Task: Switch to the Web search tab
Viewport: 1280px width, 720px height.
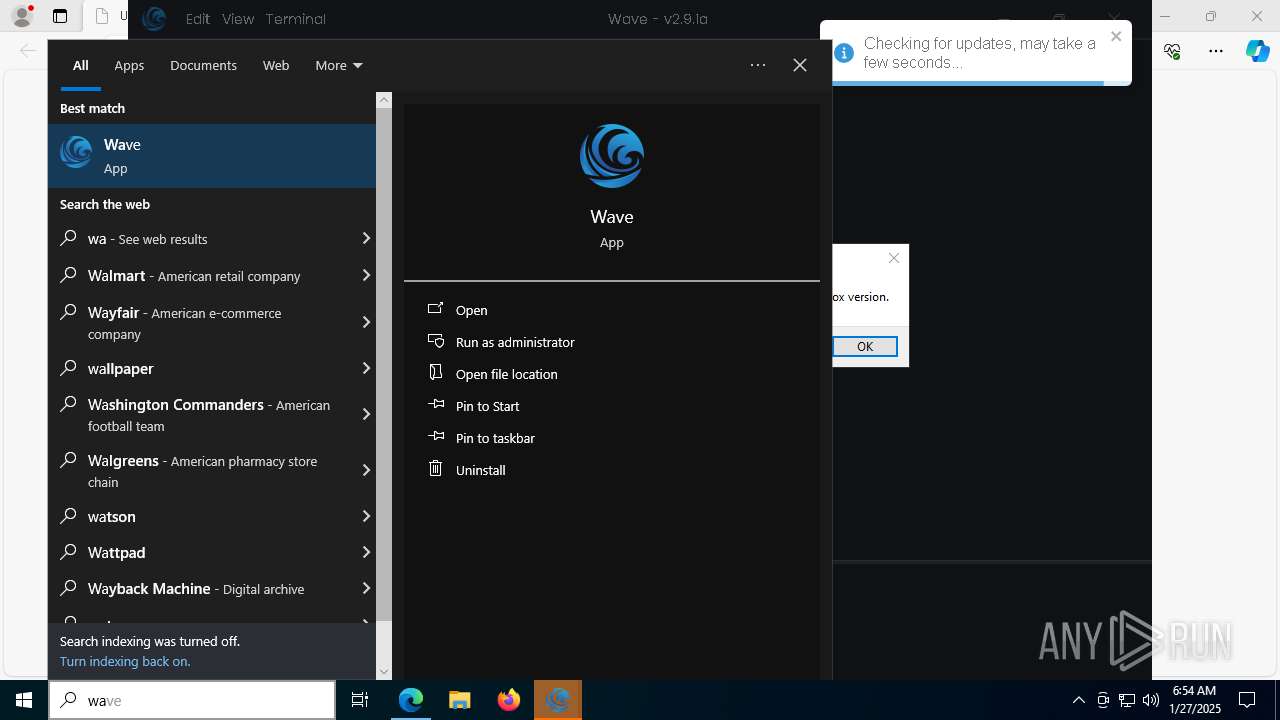Action: coord(276,65)
